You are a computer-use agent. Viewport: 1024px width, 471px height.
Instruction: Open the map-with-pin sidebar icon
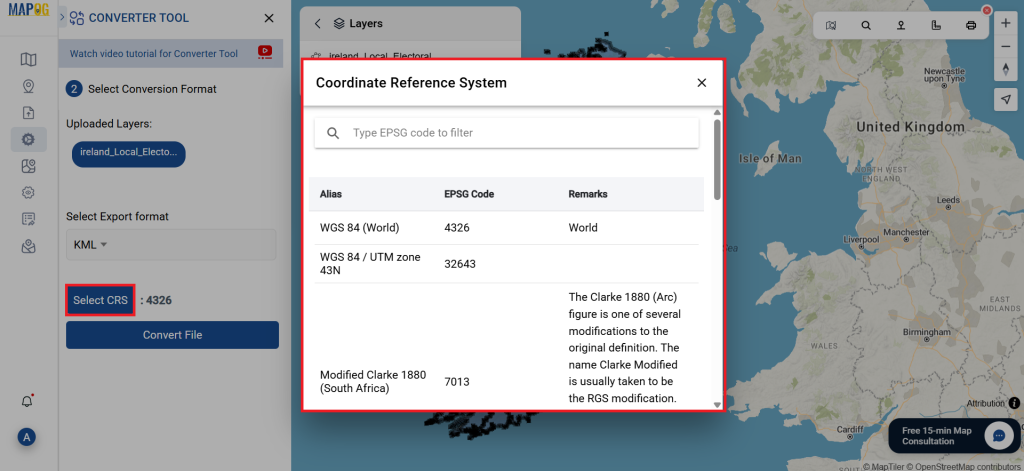(28, 166)
